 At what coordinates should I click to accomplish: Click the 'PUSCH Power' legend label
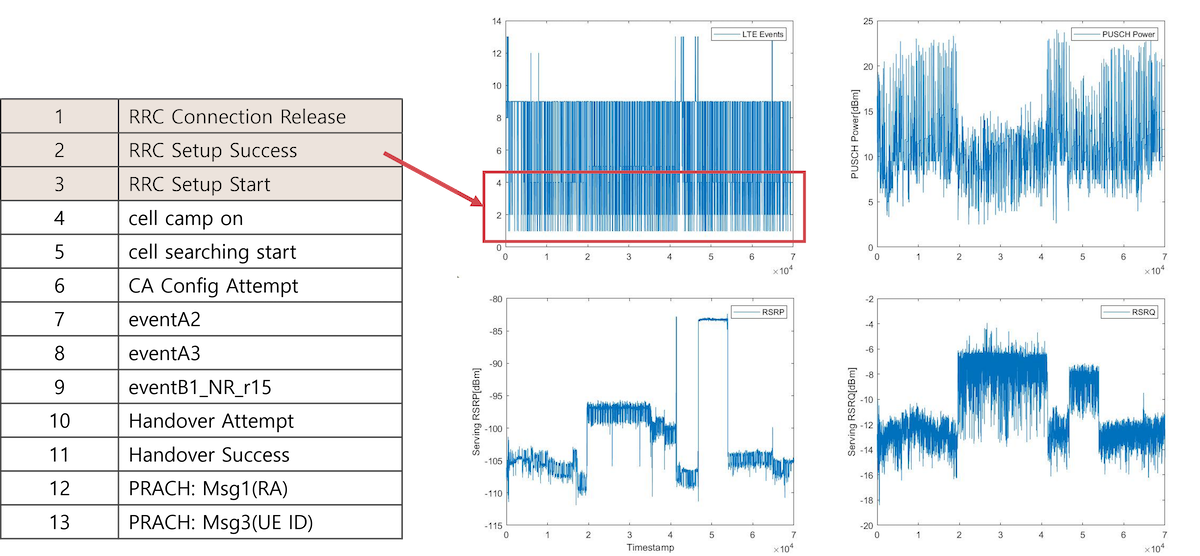[x=1129, y=34]
